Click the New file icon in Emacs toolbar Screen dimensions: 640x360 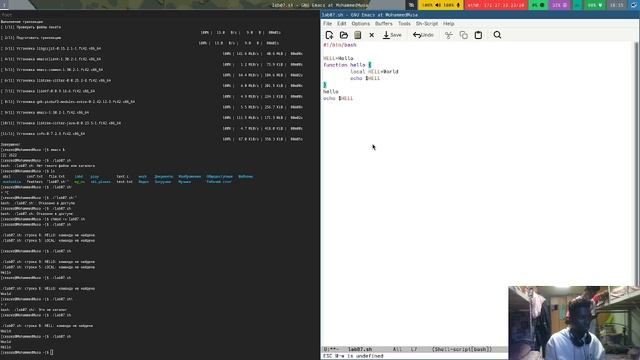(x=329, y=35)
